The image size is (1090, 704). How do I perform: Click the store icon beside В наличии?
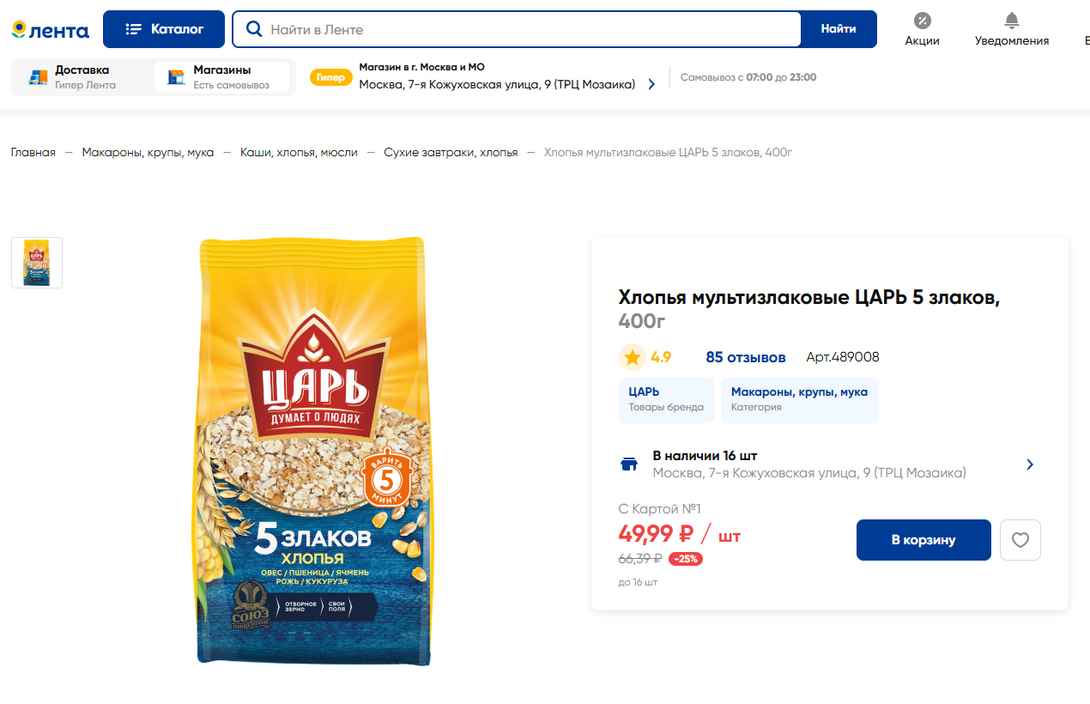tap(629, 464)
